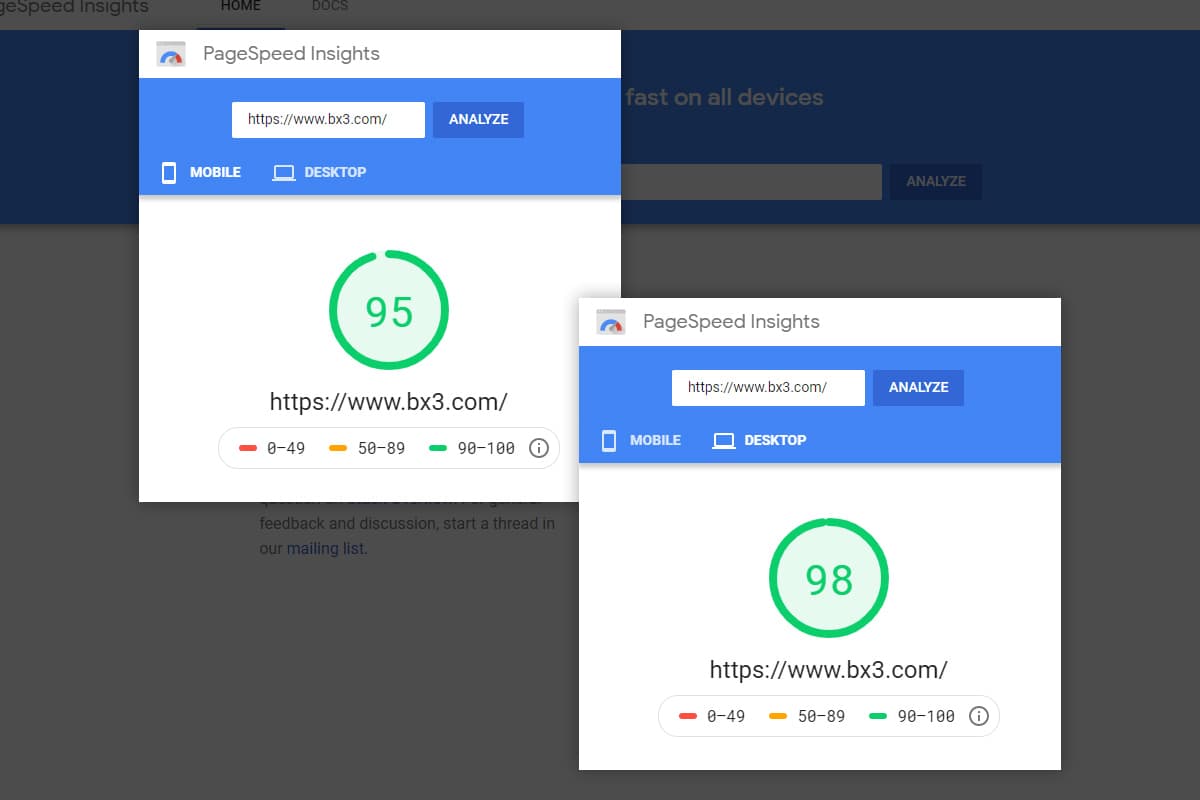The image size is (1200, 800).
Task: Click the URL field in the mobile panel
Action: click(328, 119)
